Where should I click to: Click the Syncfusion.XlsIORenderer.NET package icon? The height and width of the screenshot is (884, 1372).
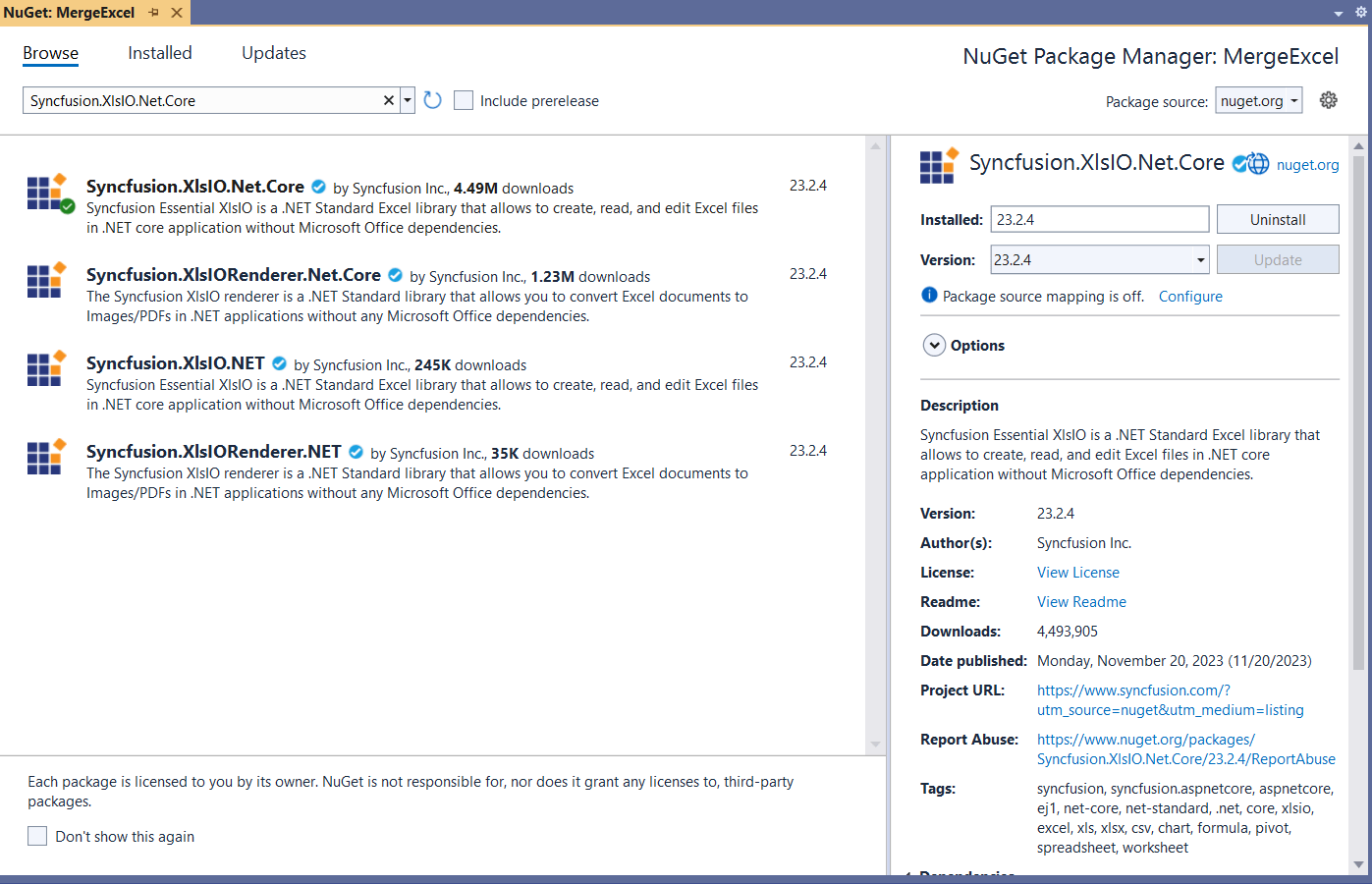tap(46, 458)
